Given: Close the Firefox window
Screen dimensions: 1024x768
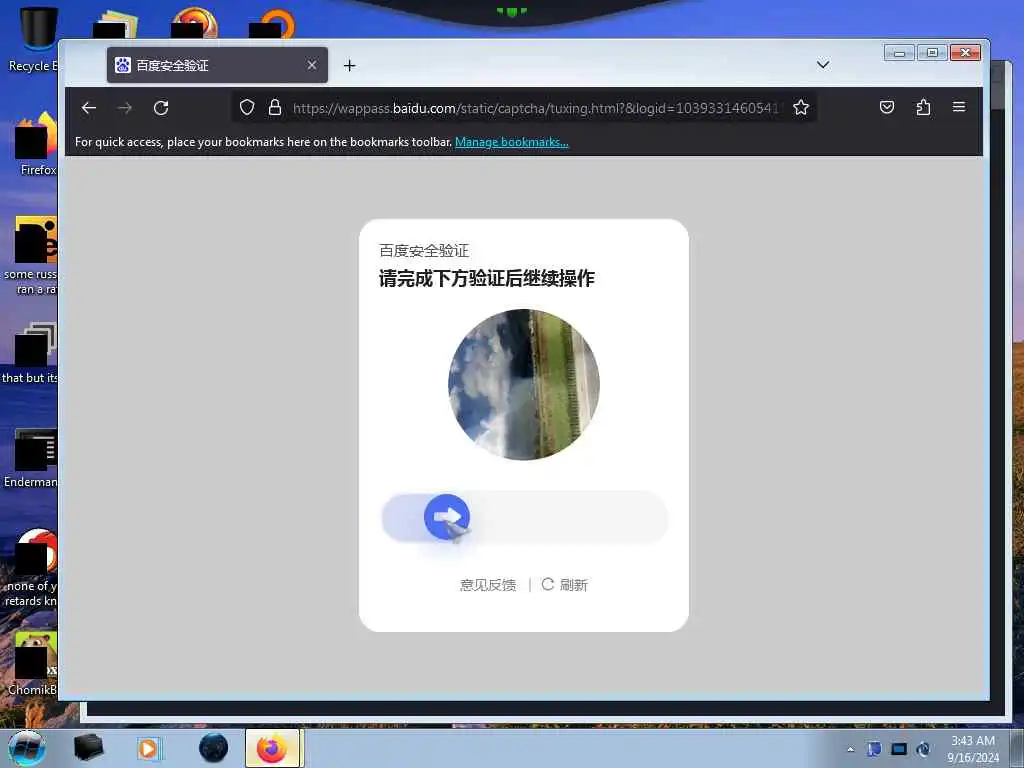Looking at the screenshot, I should tap(965, 53).
